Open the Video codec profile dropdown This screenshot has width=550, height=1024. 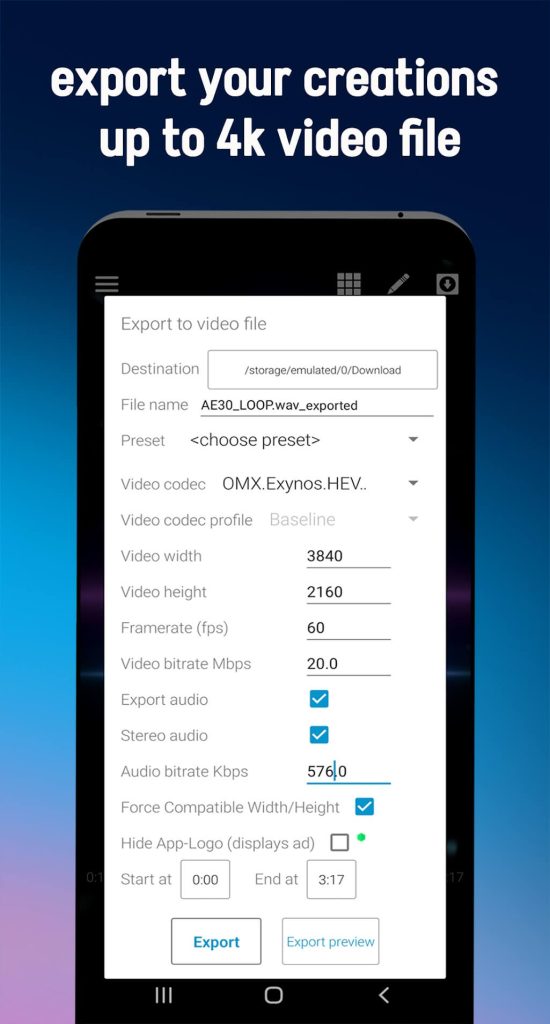[x=344, y=520]
